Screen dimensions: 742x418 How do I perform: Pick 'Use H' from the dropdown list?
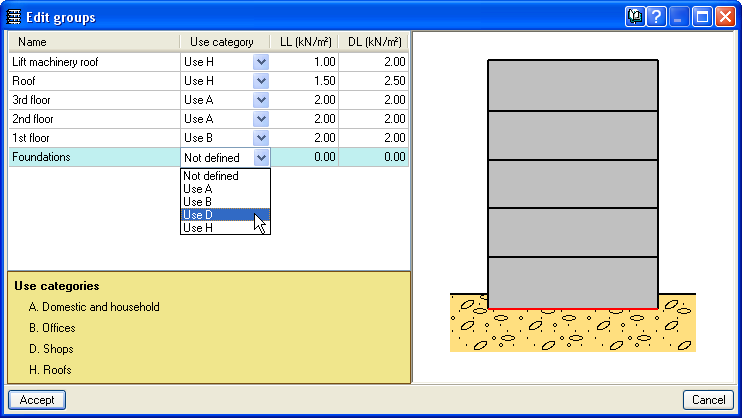click(x=225, y=228)
